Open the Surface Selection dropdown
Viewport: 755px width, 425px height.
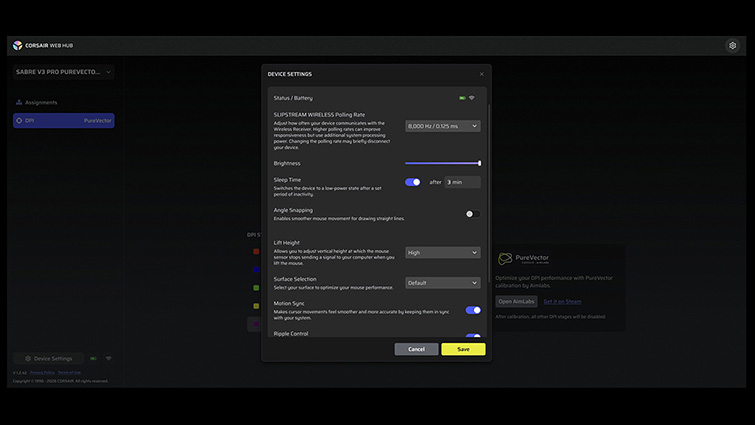pos(443,283)
